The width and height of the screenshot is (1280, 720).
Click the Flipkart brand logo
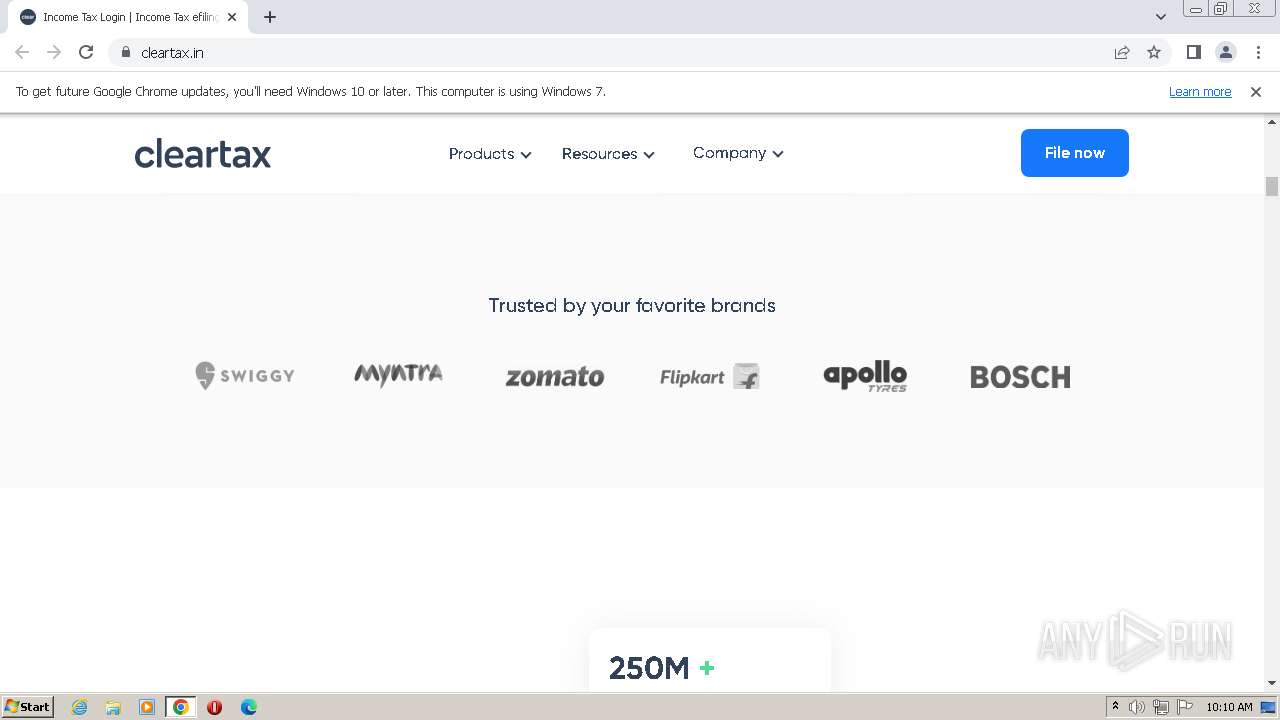(710, 376)
